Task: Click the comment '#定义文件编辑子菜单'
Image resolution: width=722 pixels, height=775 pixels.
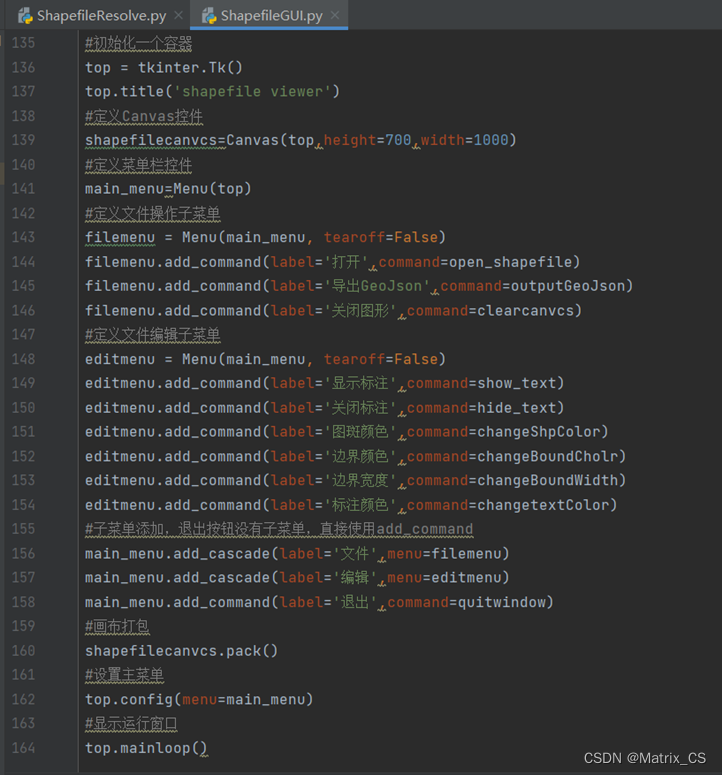Action: (x=153, y=335)
